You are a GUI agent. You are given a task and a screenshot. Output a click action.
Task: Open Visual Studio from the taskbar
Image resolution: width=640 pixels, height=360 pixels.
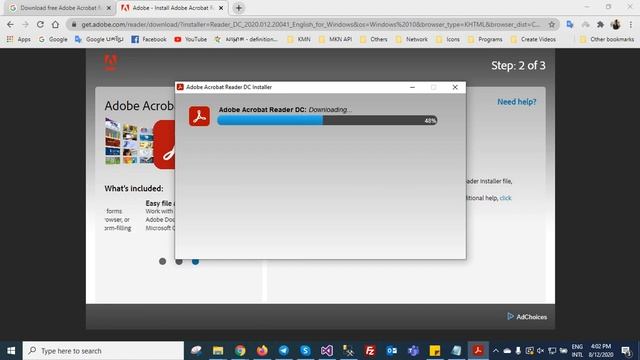(327, 351)
